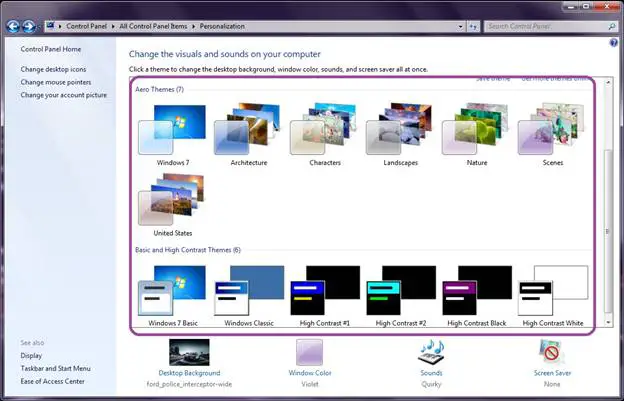
Task: Click the theme list scroll down arrow
Action: coord(608,322)
